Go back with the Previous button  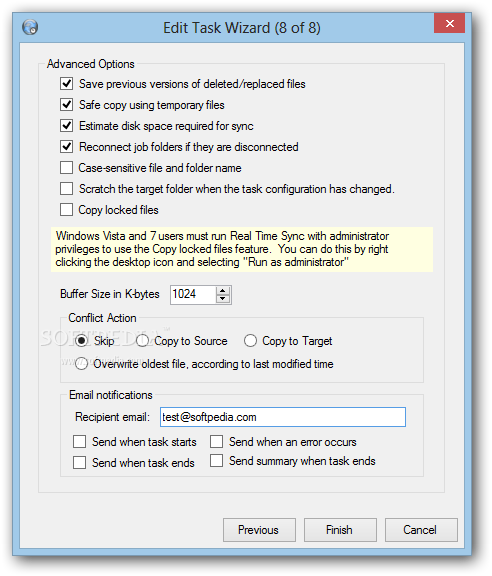[259, 530]
